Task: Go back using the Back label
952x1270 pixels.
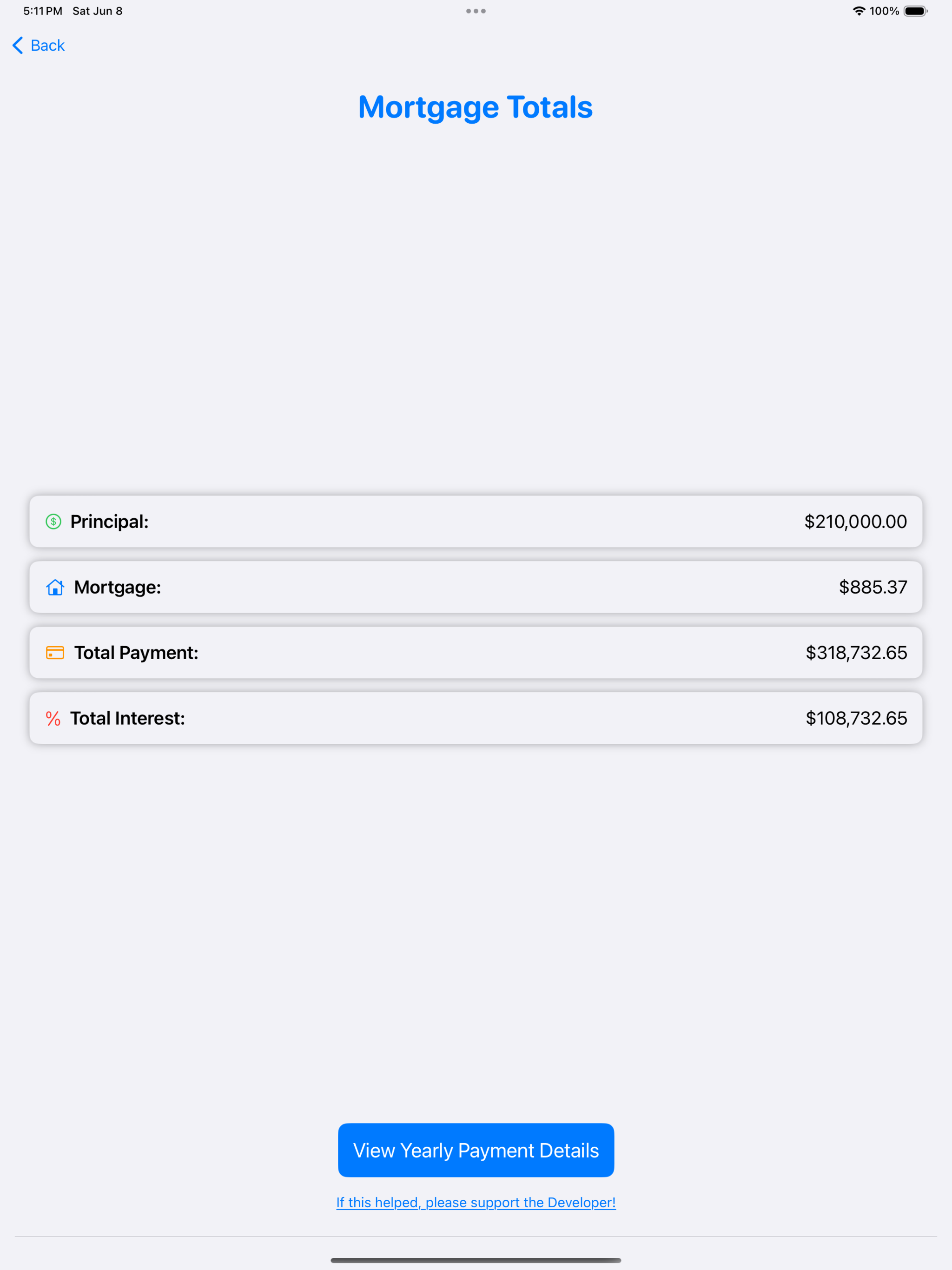Action: 48,46
